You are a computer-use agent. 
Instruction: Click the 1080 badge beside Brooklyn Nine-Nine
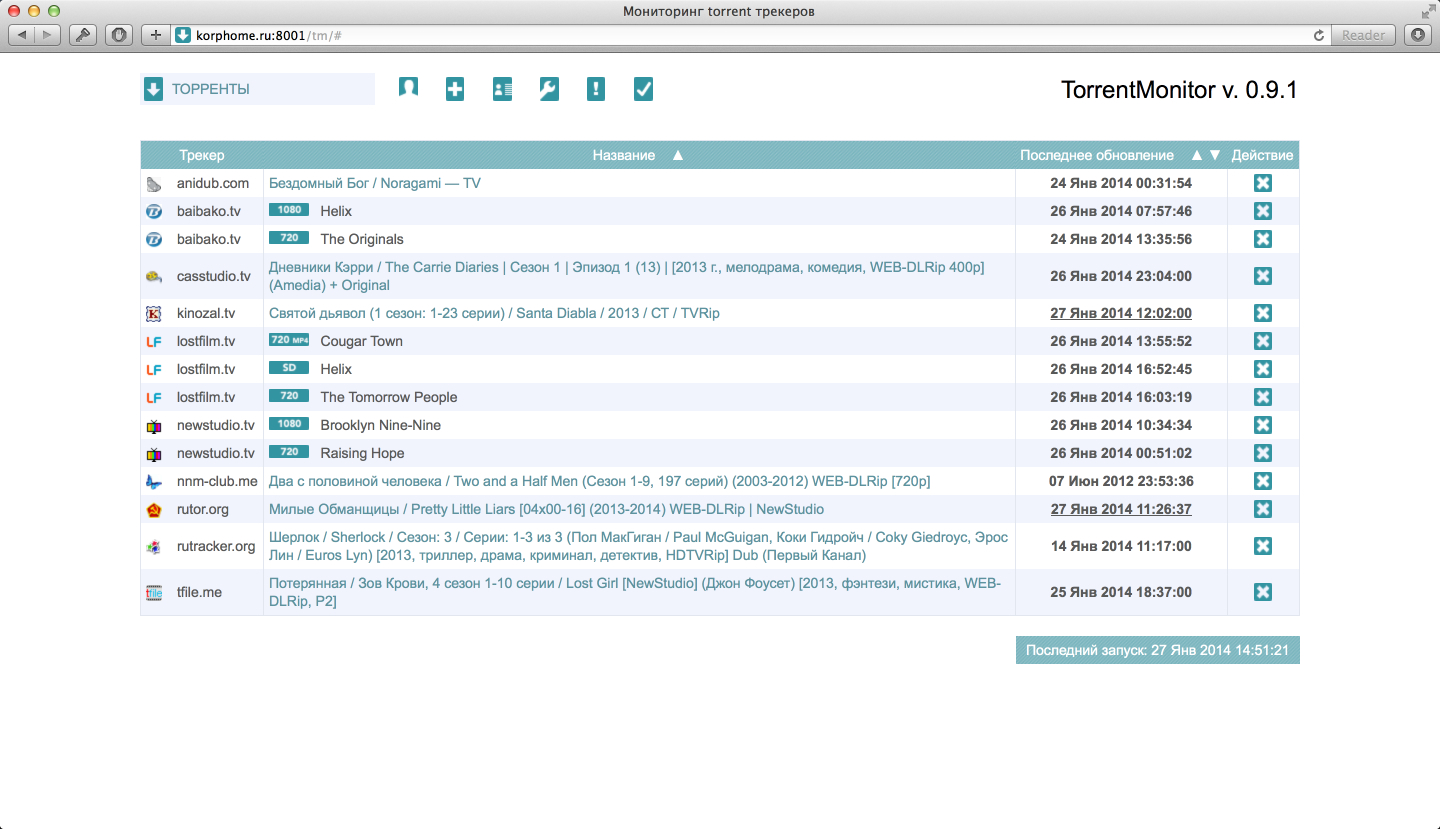289,424
